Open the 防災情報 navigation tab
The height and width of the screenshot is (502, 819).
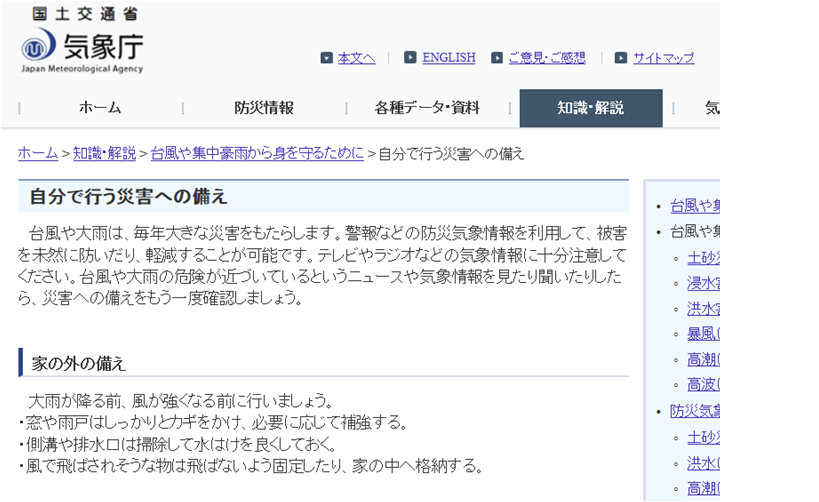pyautogui.click(x=264, y=108)
